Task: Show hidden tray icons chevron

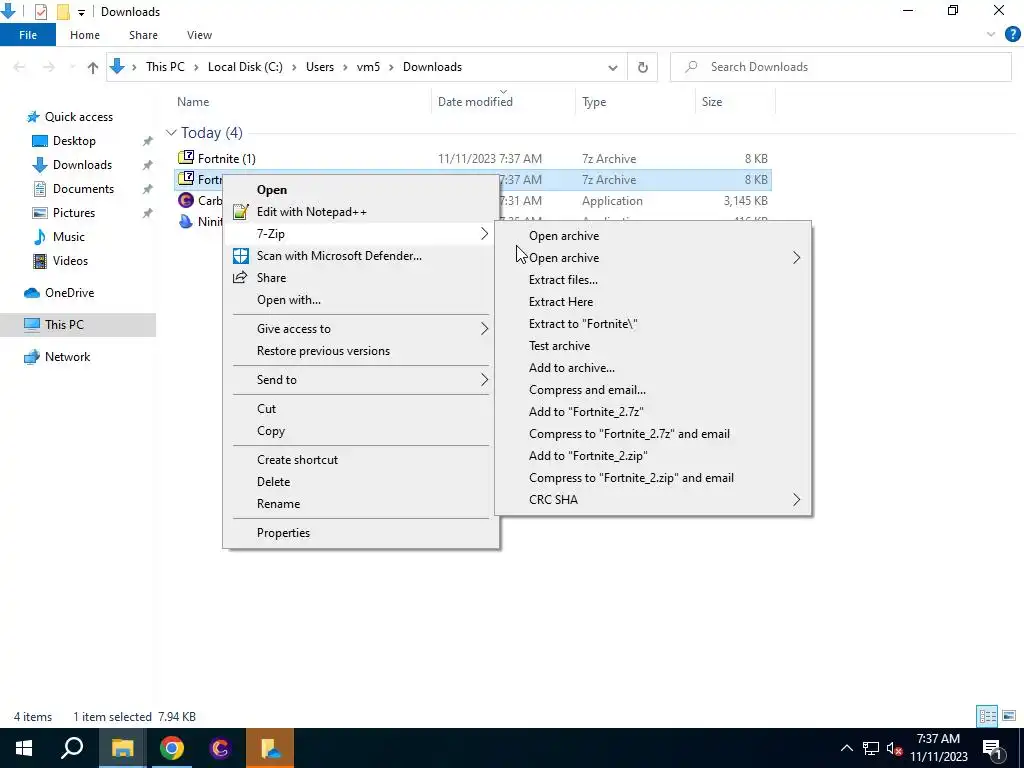Action: pos(846,748)
